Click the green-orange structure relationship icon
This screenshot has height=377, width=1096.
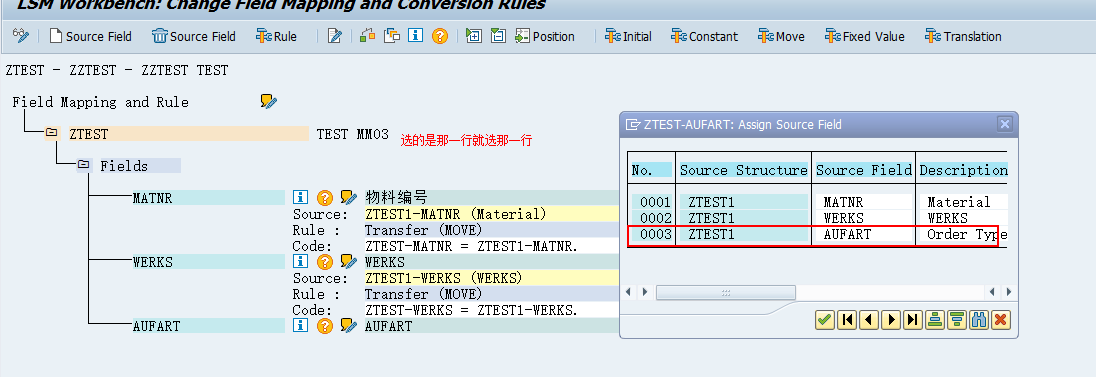(x=368, y=36)
